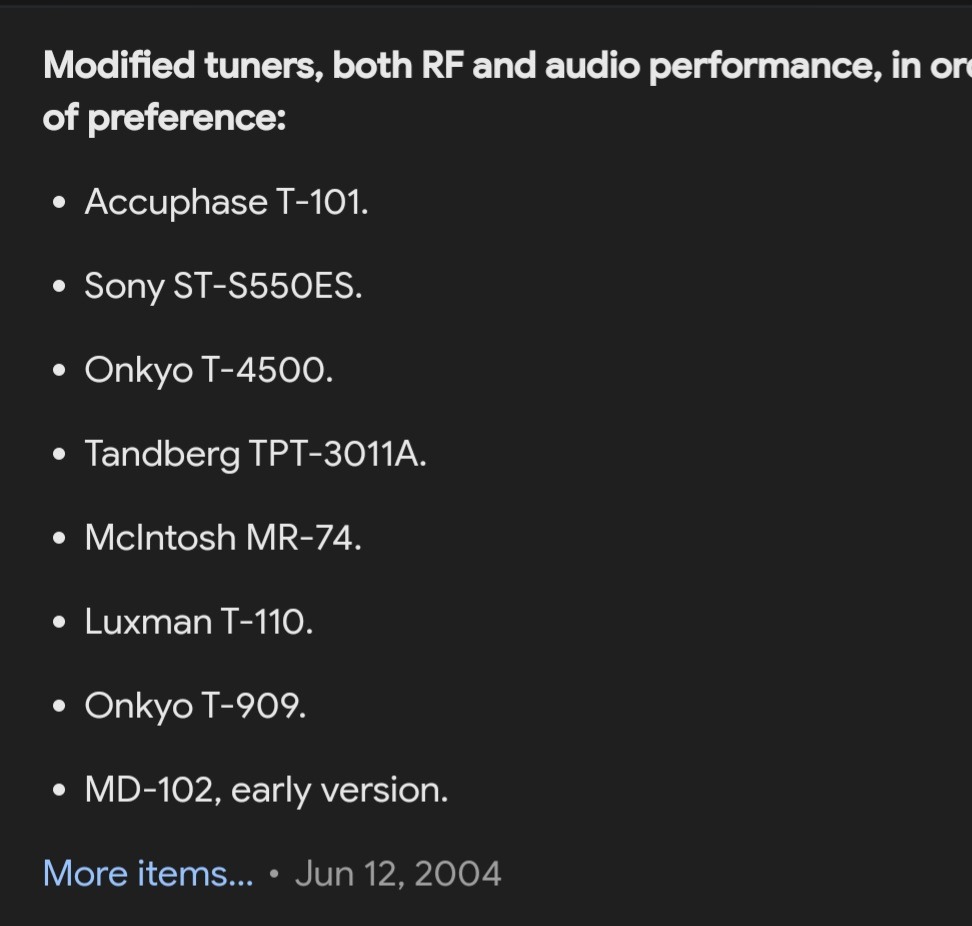The image size is (972, 926).
Task: Click the bullet beside Luxman T-110
Action: (60, 622)
